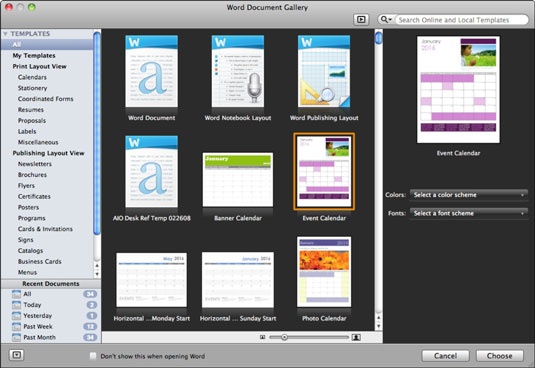Viewport: 535px width, 368px height.
Task: Click the template grid scroll down arrow
Action: click(378, 326)
